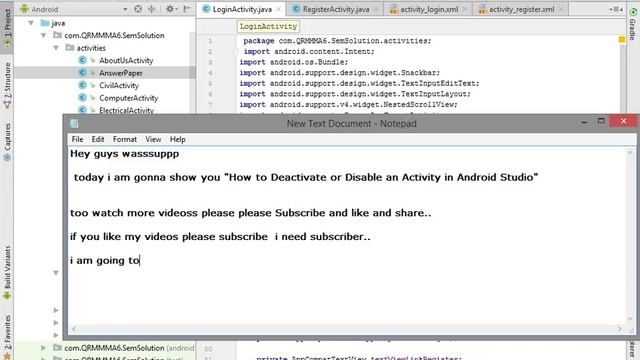Open the Build Variants tool window
Viewport: 640px width, 360px height.
[7, 273]
